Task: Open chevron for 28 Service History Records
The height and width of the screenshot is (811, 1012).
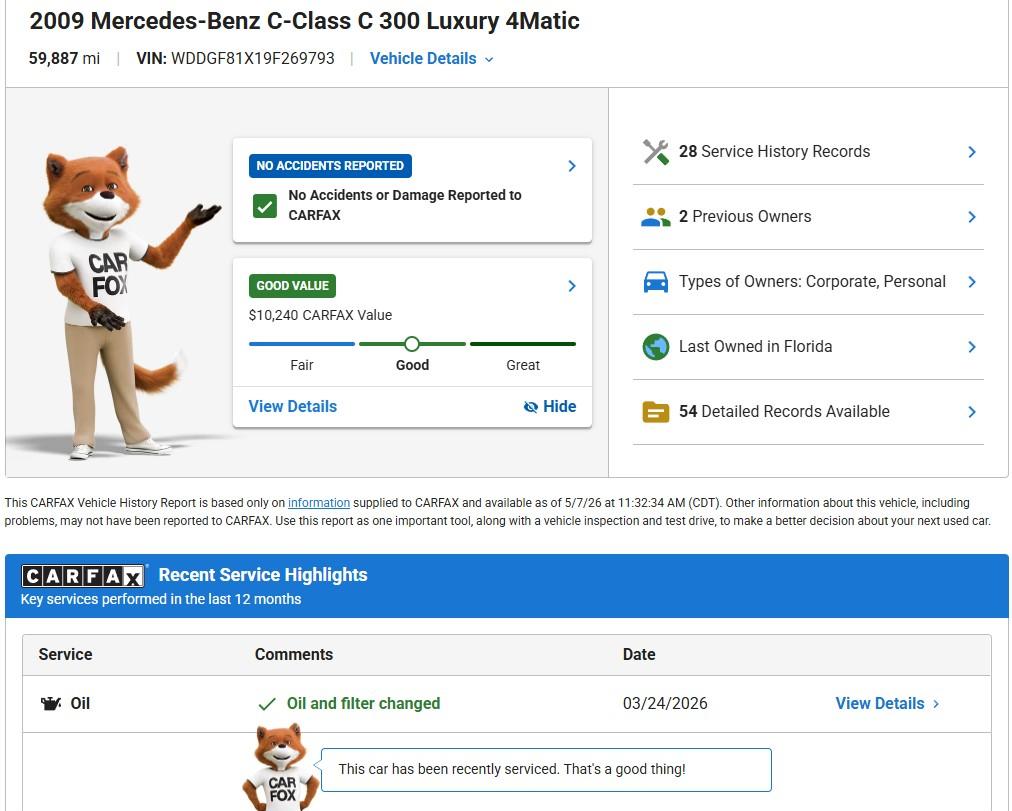Action: [x=972, y=152]
